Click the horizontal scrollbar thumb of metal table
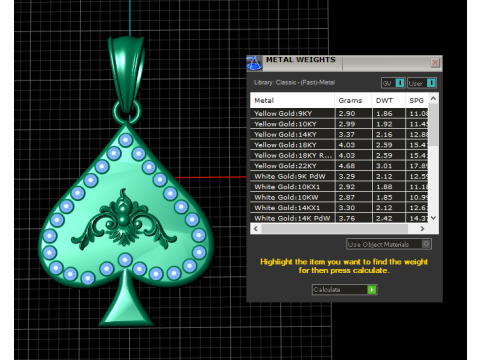The image size is (480, 360). click(x=335, y=229)
